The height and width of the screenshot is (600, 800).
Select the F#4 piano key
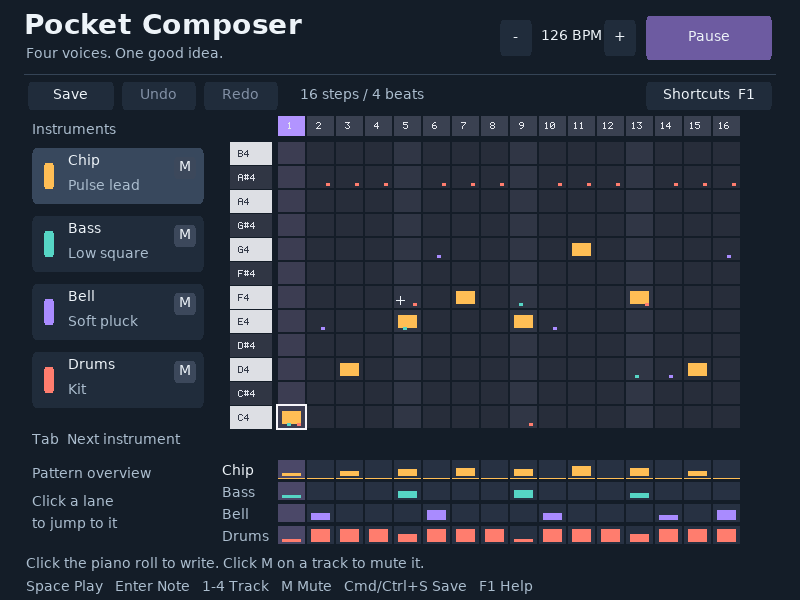pyautogui.click(x=251, y=273)
